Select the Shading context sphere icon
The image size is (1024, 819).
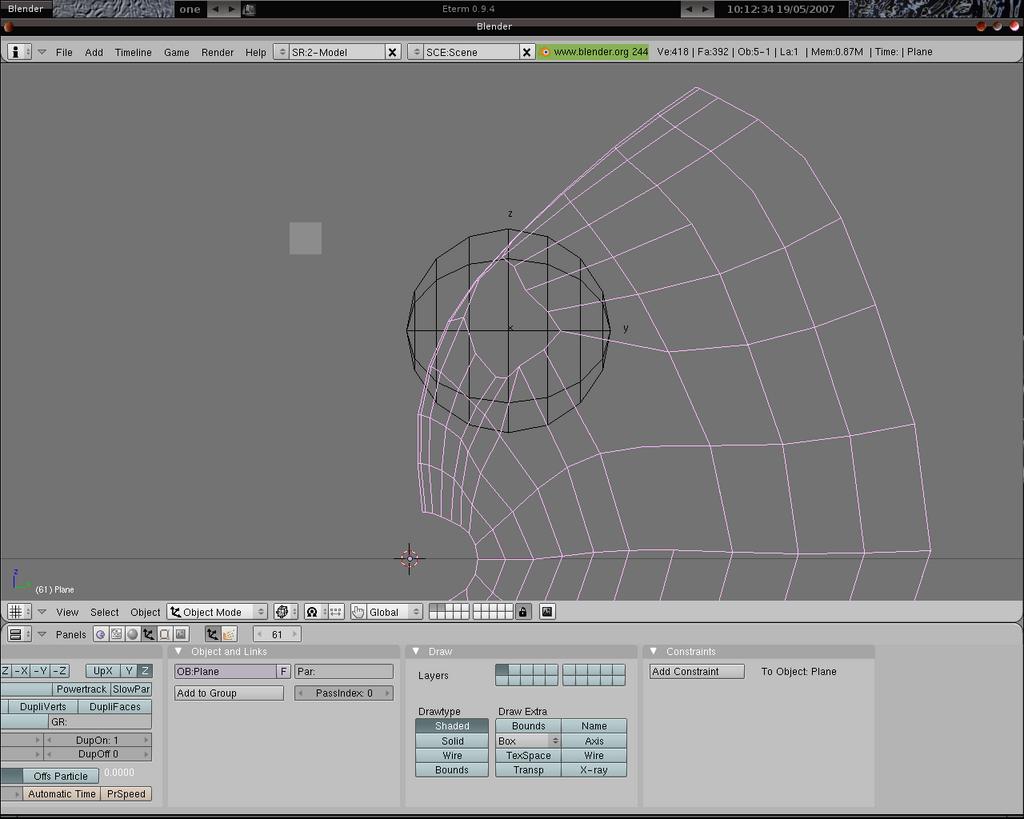pyautogui.click(x=133, y=634)
